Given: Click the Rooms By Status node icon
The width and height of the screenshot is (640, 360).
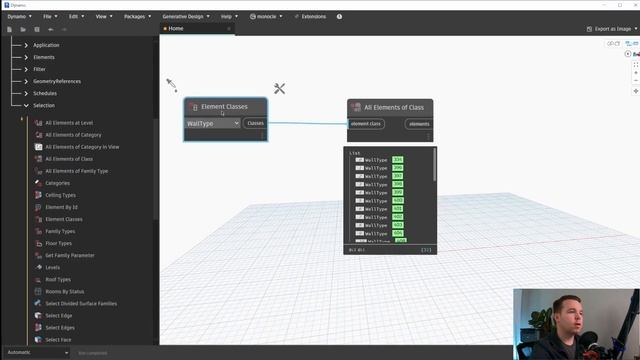Looking at the screenshot, I should coord(38,291).
